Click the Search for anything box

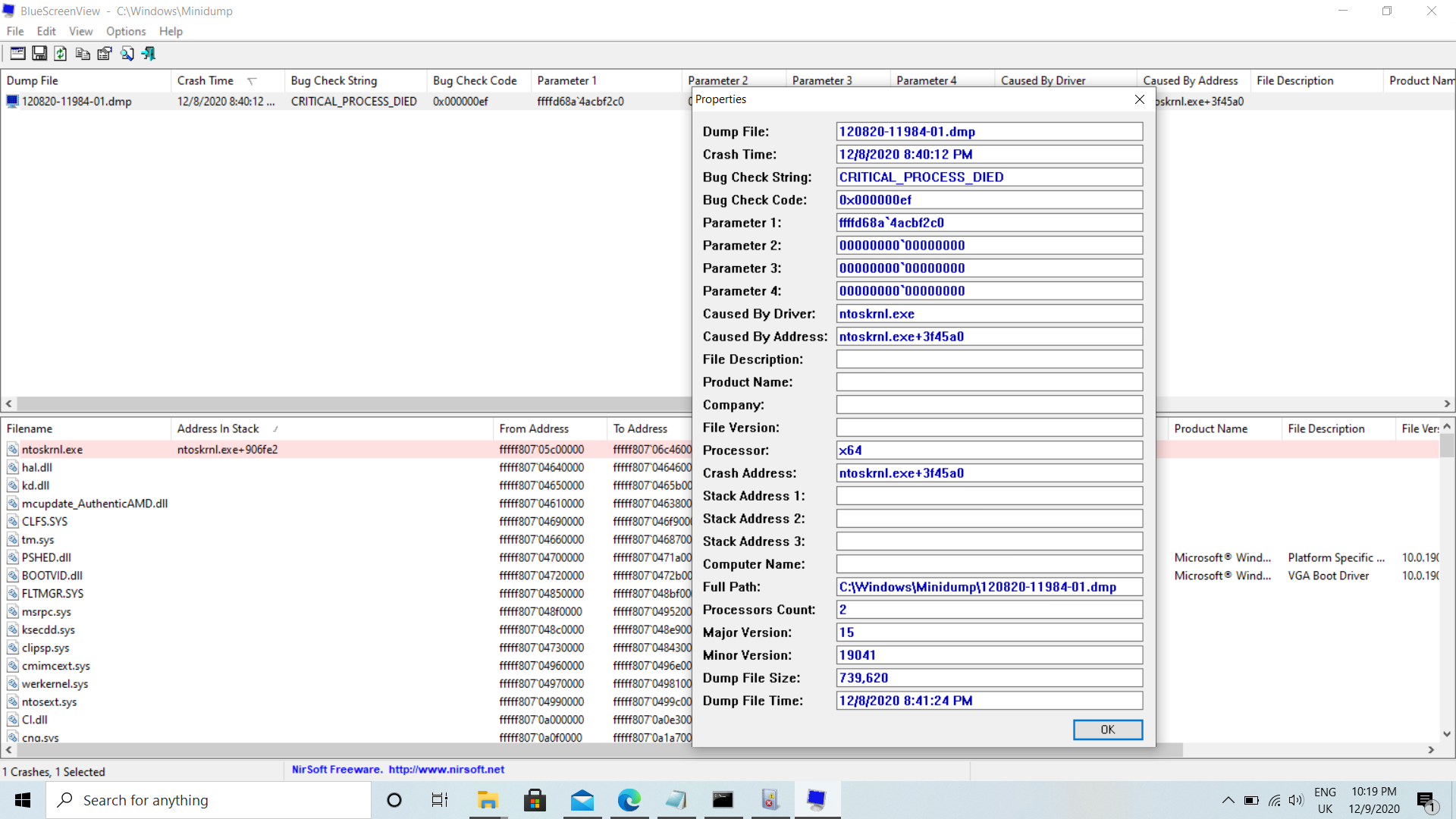pos(209,800)
